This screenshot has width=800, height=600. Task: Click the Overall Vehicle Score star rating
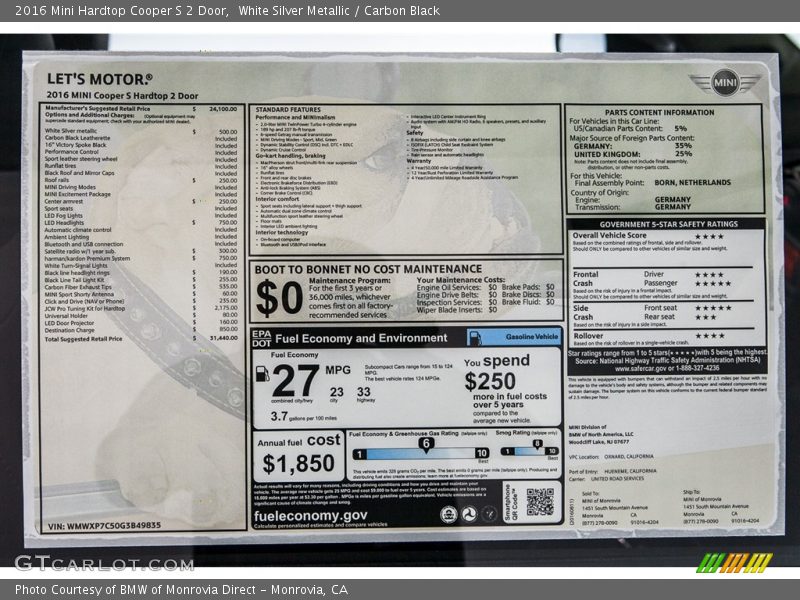click(708, 237)
